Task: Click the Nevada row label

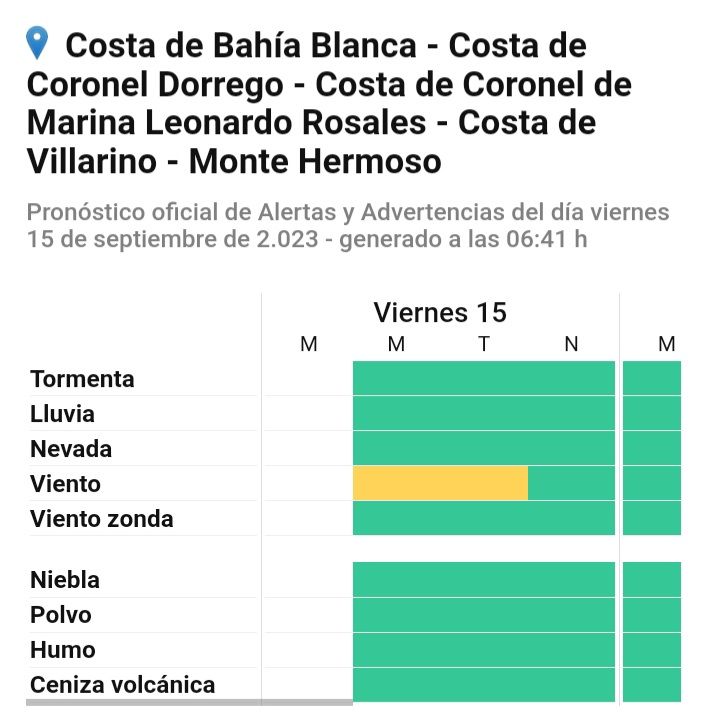Action: pyautogui.click(x=70, y=449)
